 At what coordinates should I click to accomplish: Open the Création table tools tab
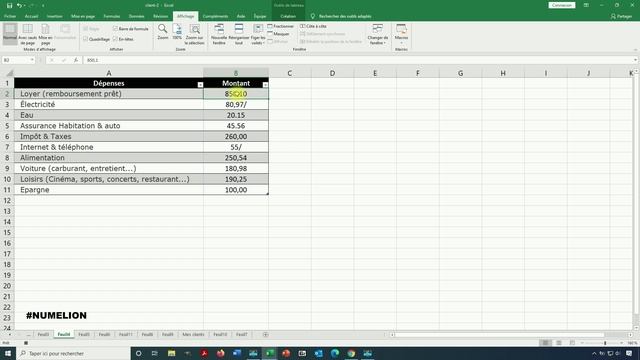(288, 16)
